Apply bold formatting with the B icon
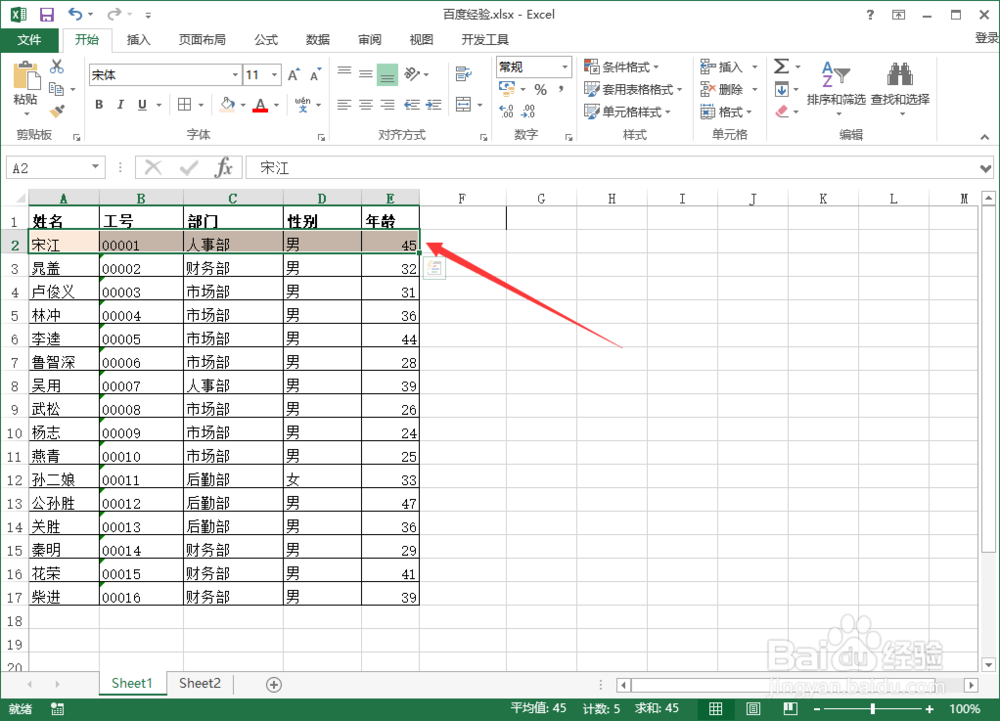The image size is (1000, 721). click(98, 104)
